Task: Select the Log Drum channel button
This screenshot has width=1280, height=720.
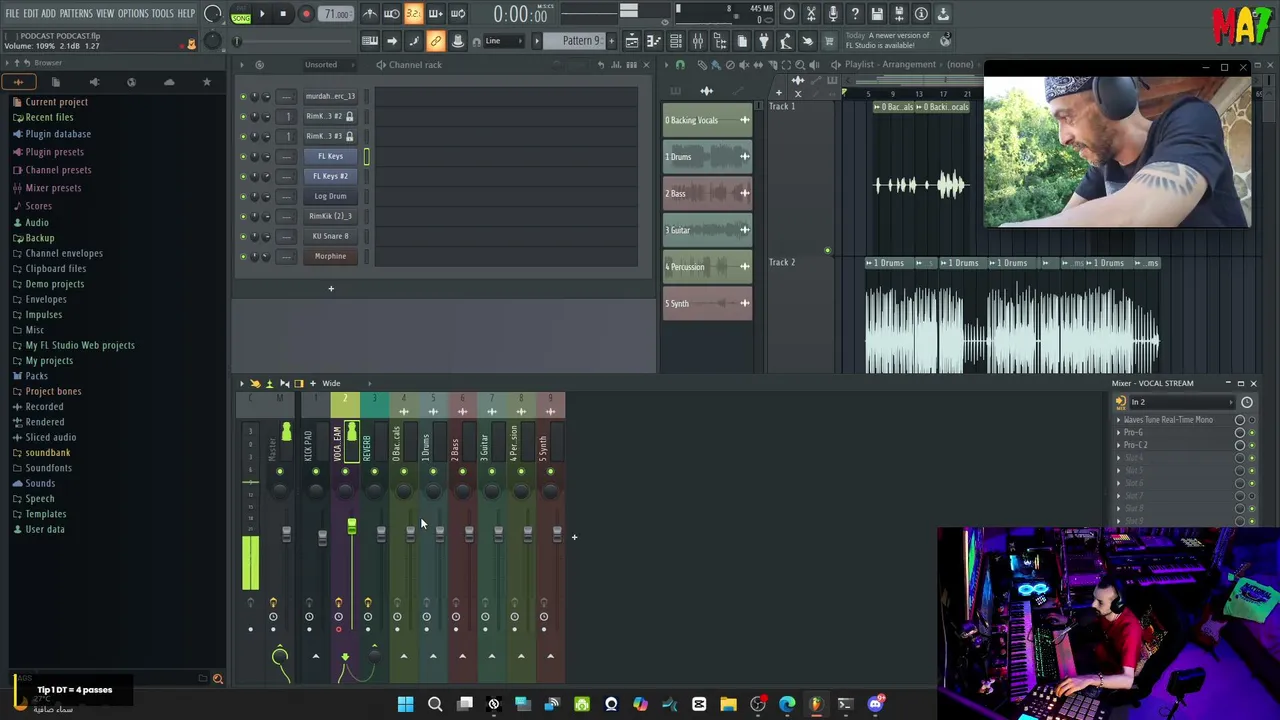Action: pyautogui.click(x=330, y=196)
